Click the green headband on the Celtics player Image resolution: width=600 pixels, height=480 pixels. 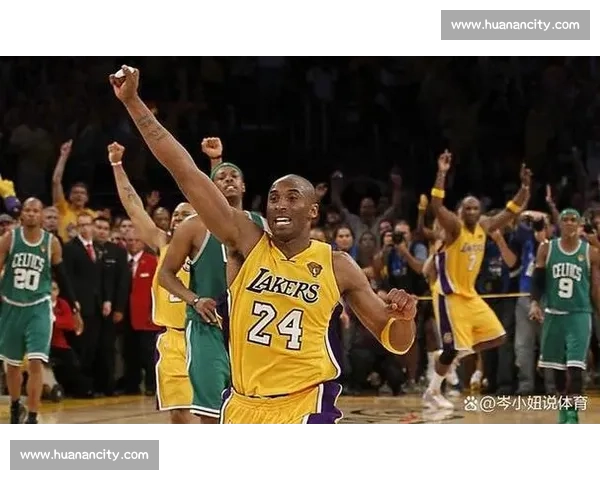coord(227,169)
